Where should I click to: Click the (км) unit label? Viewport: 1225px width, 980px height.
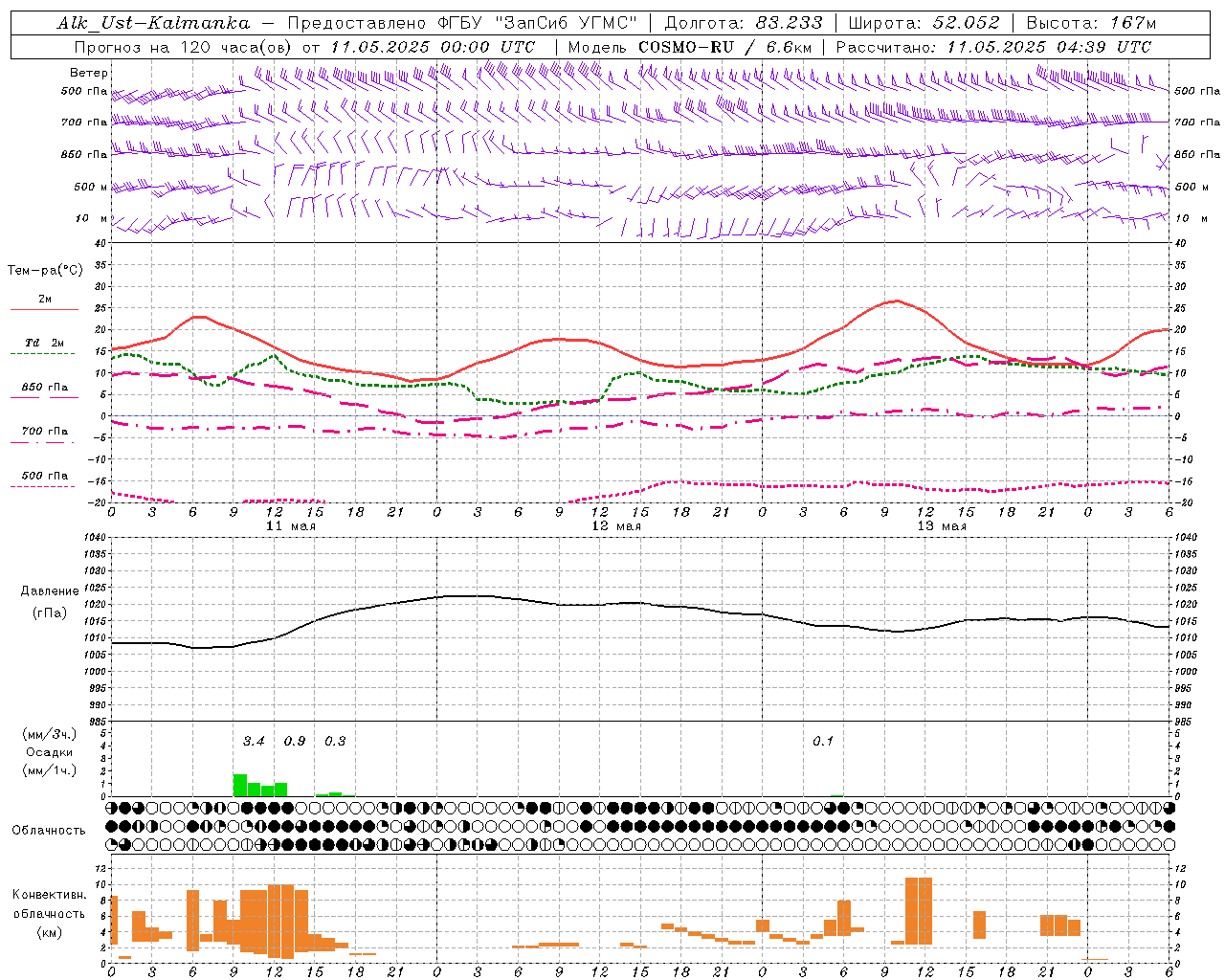pos(49,932)
